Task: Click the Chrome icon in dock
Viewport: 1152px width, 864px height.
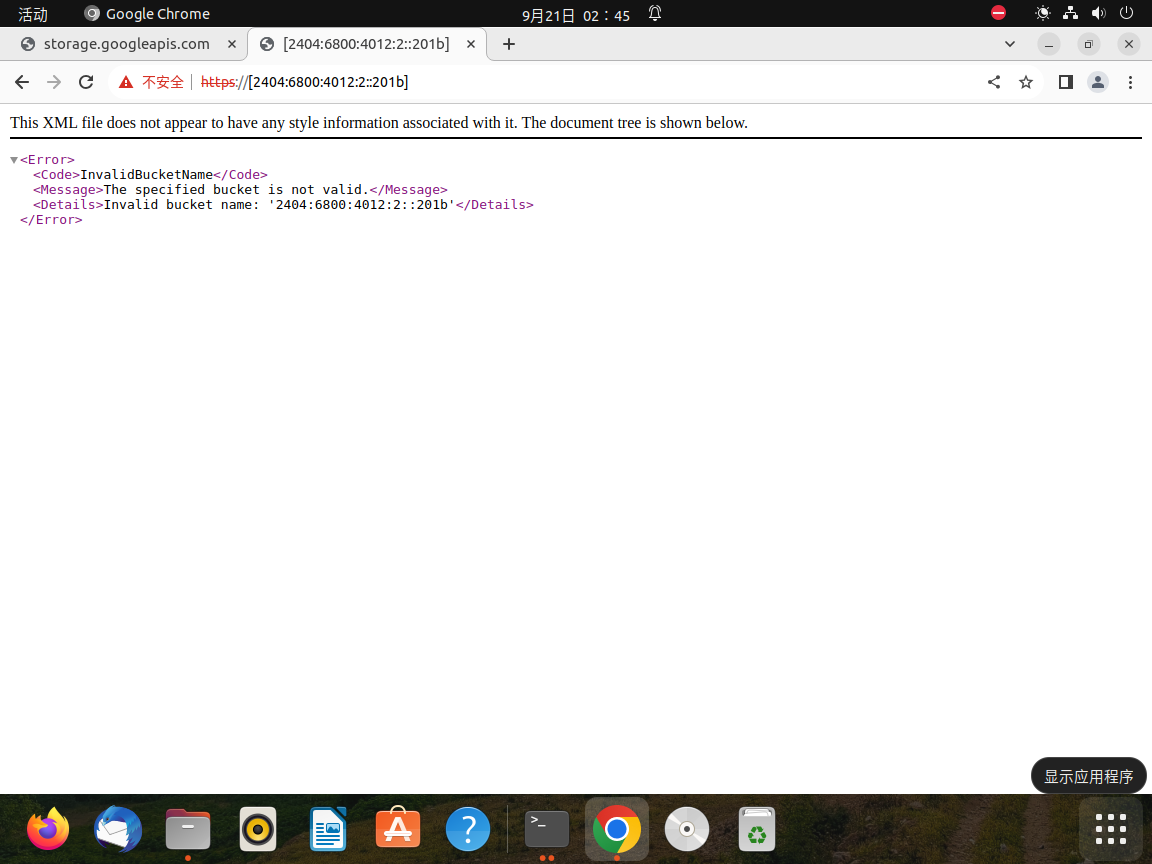Action: tap(616, 829)
